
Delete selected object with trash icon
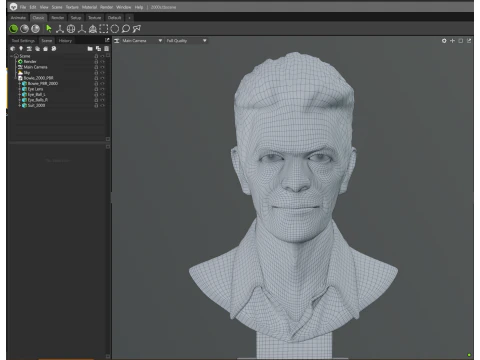pyautogui.click(x=106, y=49)
